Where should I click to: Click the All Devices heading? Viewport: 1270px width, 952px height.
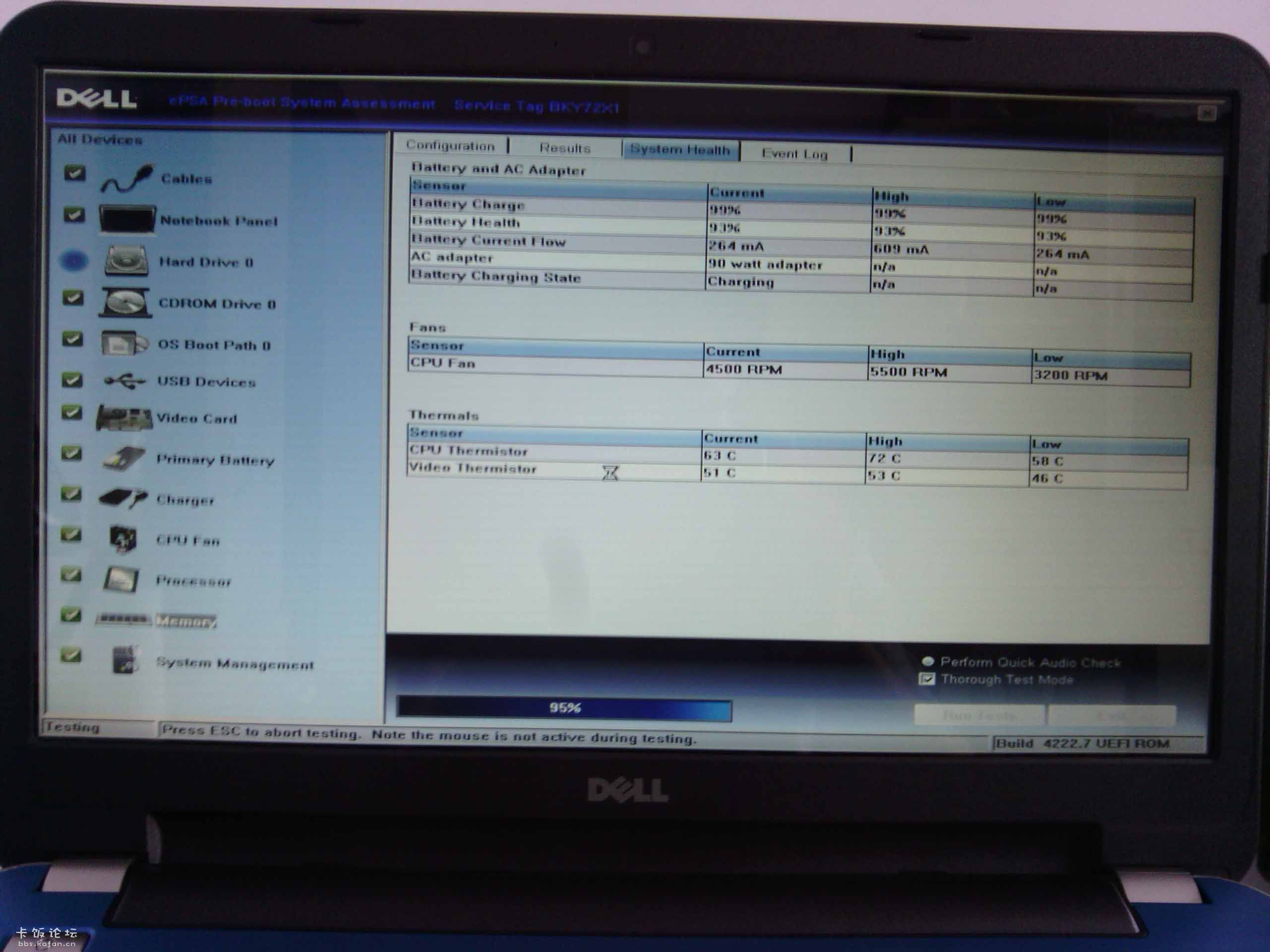[x=100, y=139]
